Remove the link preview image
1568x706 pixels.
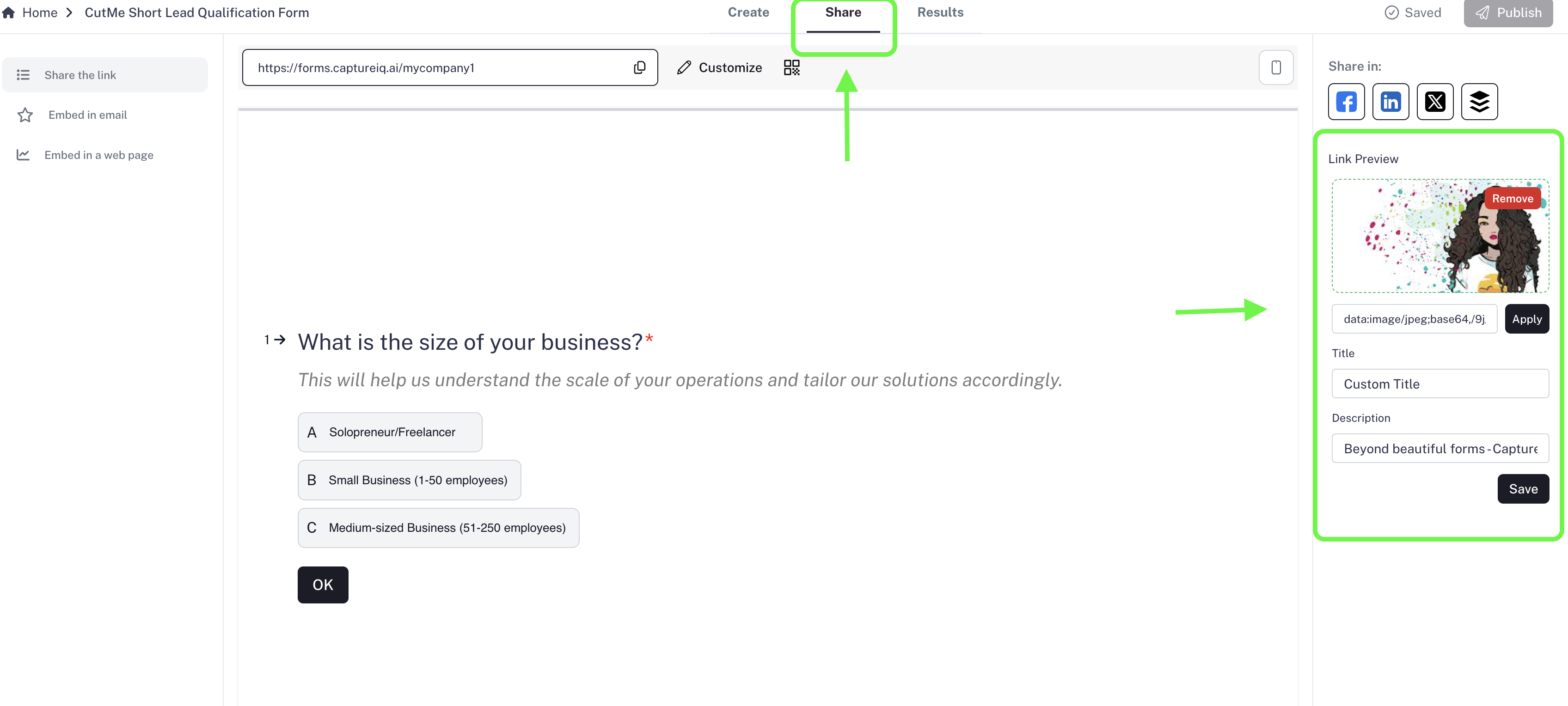tap(1512, 198)
